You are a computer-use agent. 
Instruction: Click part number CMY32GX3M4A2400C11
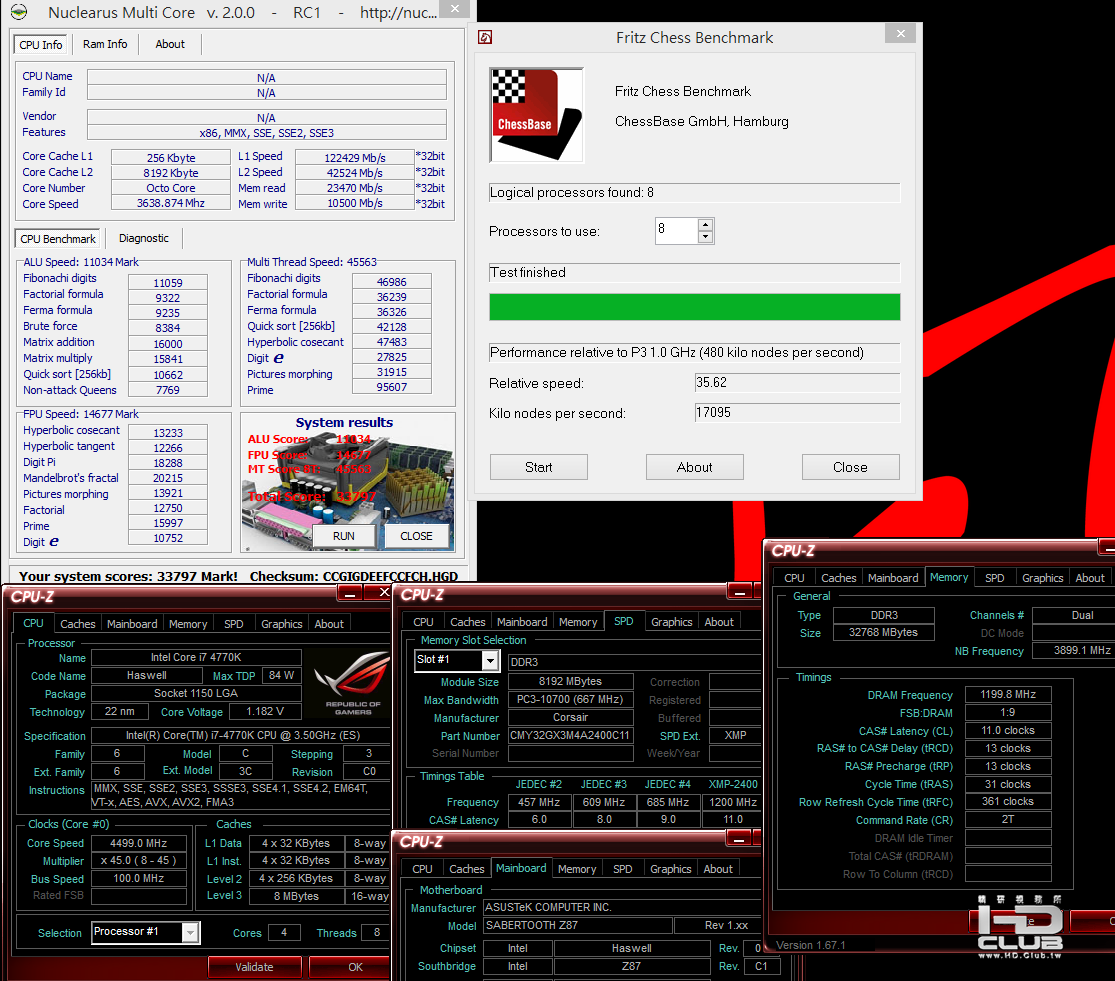pyautogui.click(x=570, y=735)
